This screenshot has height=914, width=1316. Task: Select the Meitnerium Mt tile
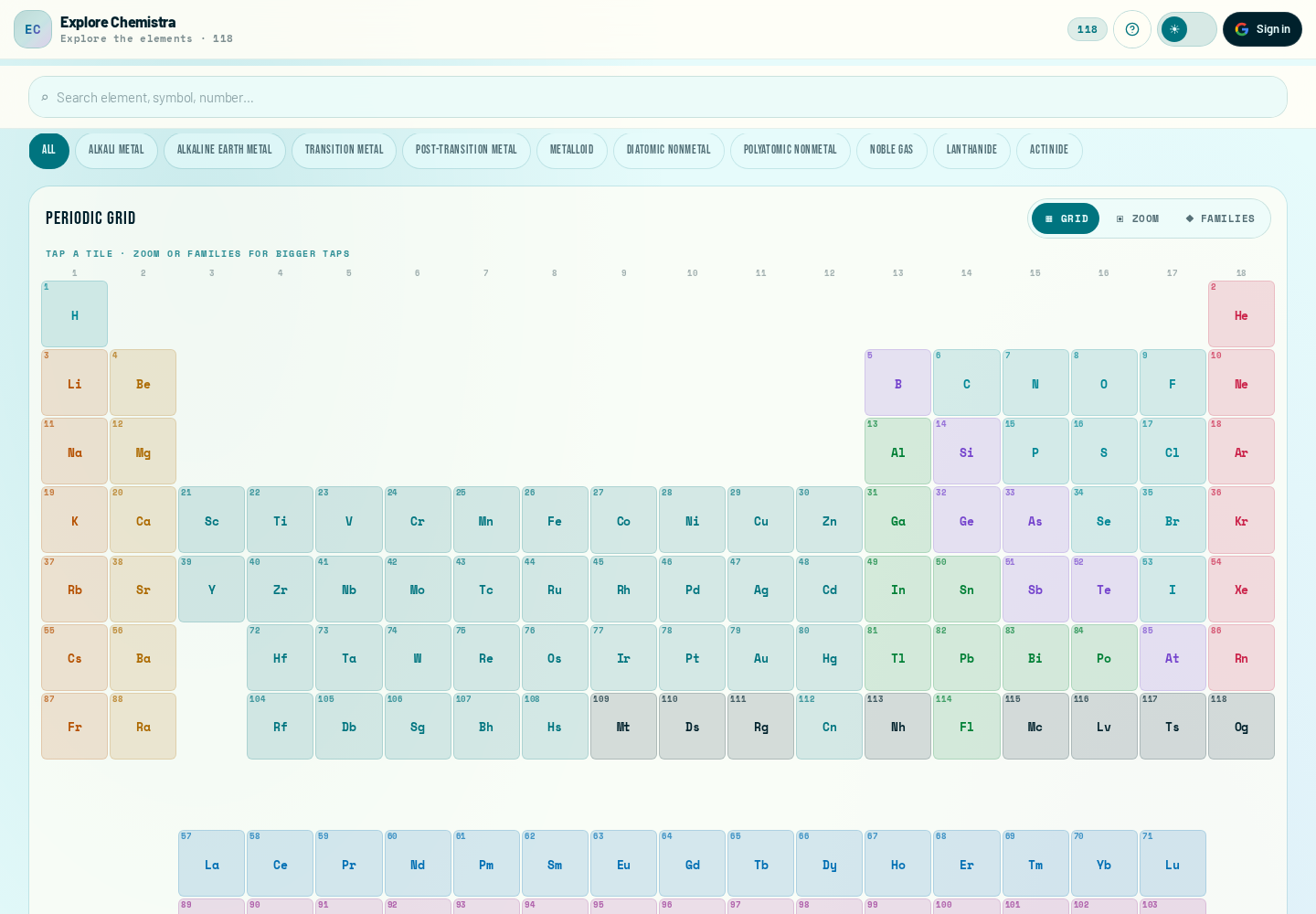click(x=623, y=727)
